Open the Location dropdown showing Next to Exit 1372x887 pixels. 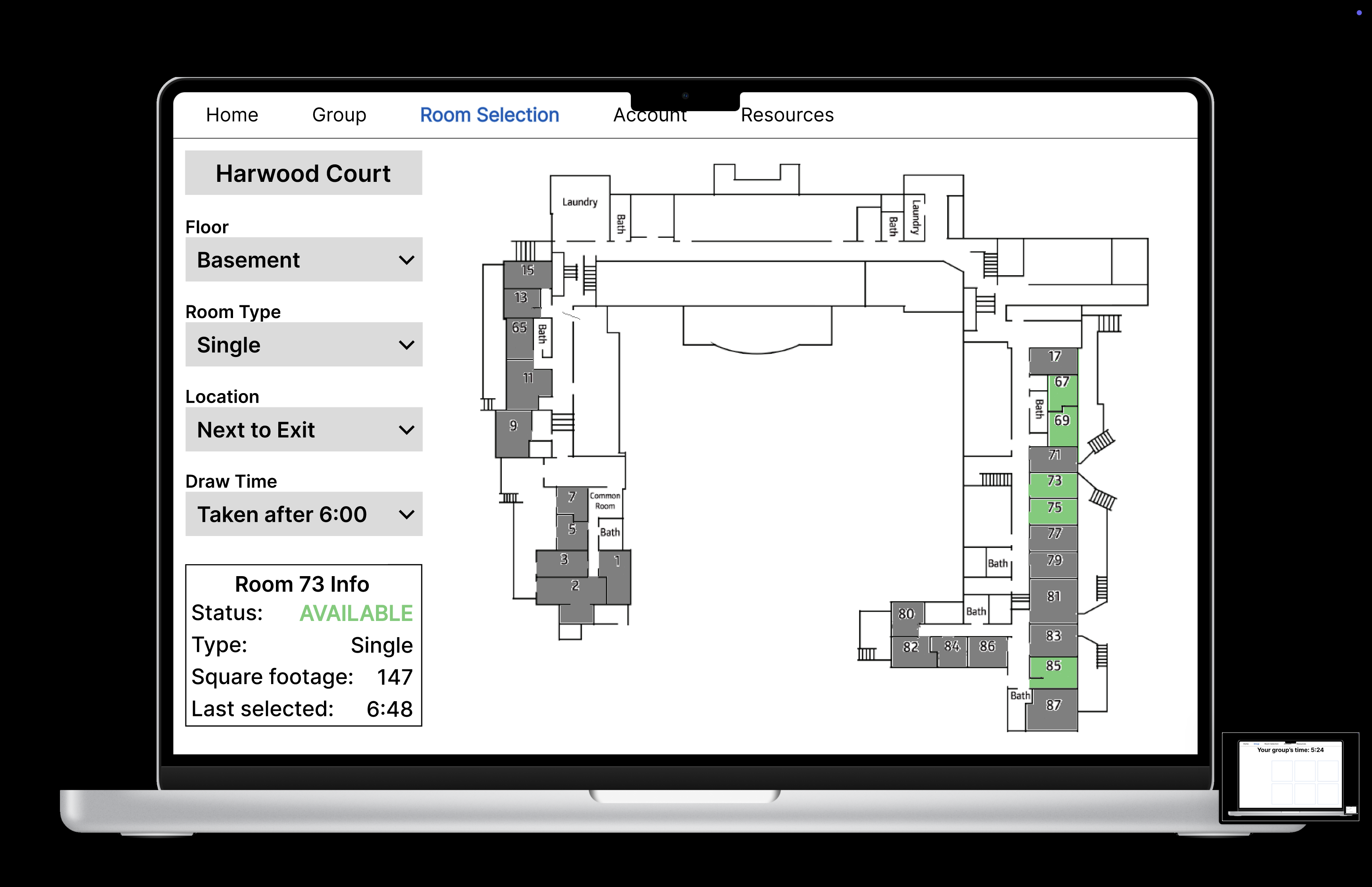[x=303, y=430]
